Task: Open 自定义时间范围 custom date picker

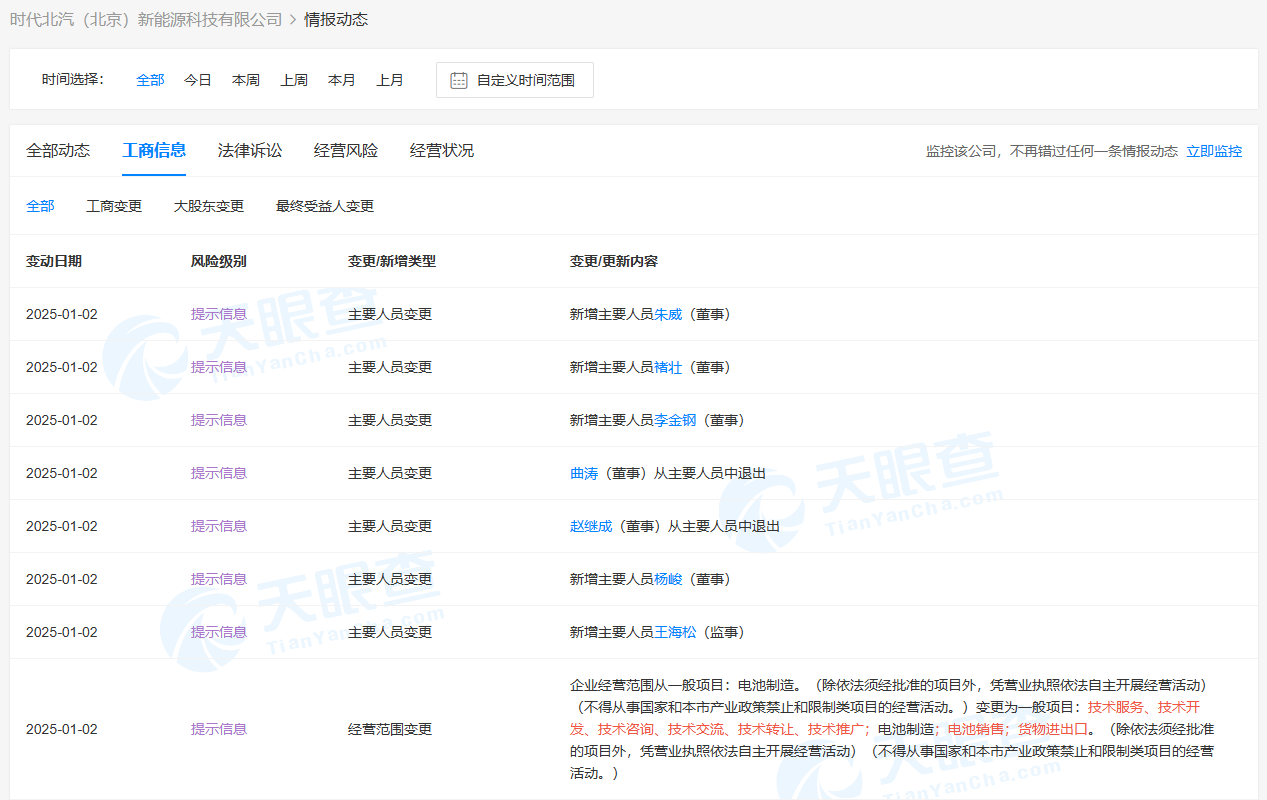Action: pos(515,80)
